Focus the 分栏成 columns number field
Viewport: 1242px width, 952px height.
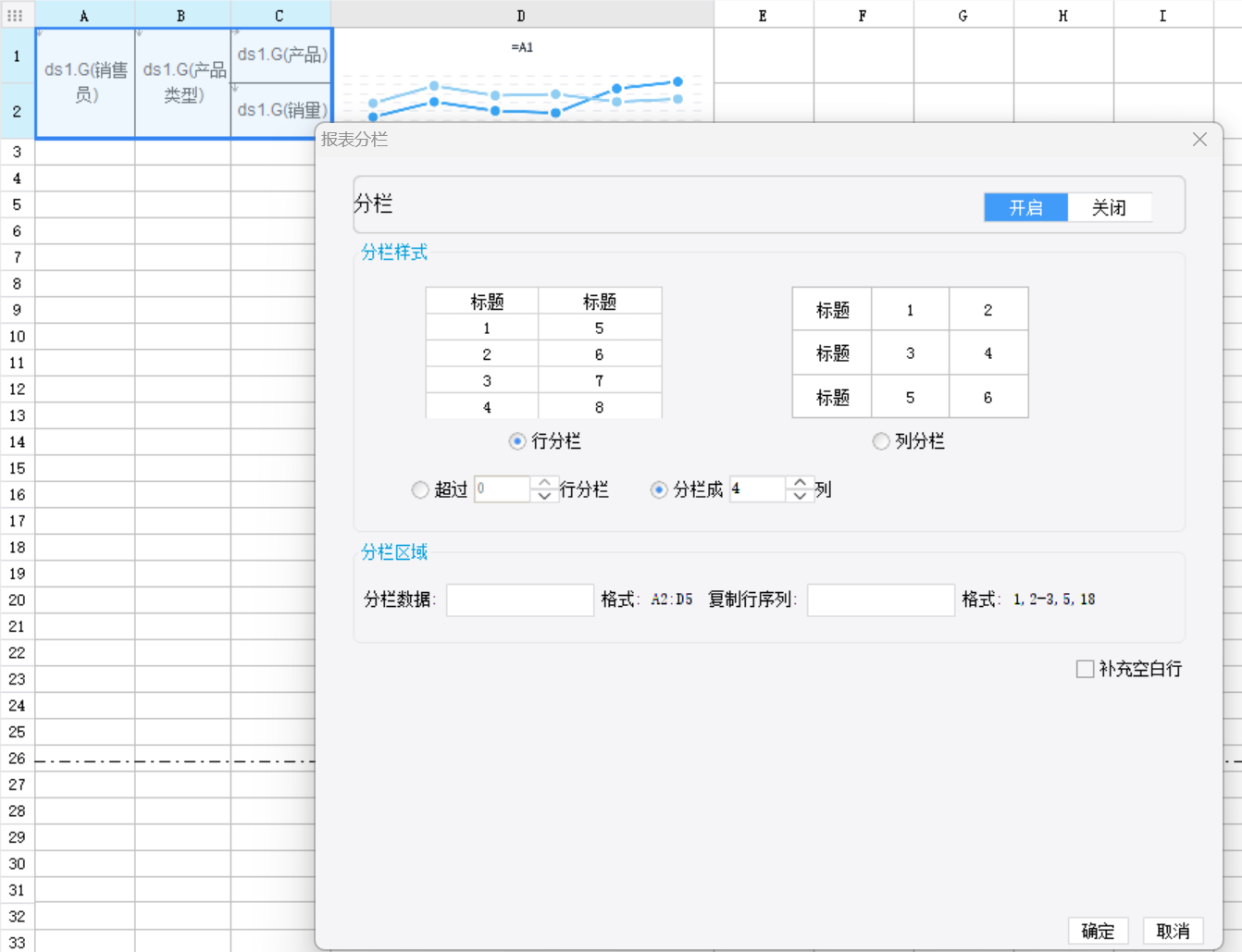[758, 489]
